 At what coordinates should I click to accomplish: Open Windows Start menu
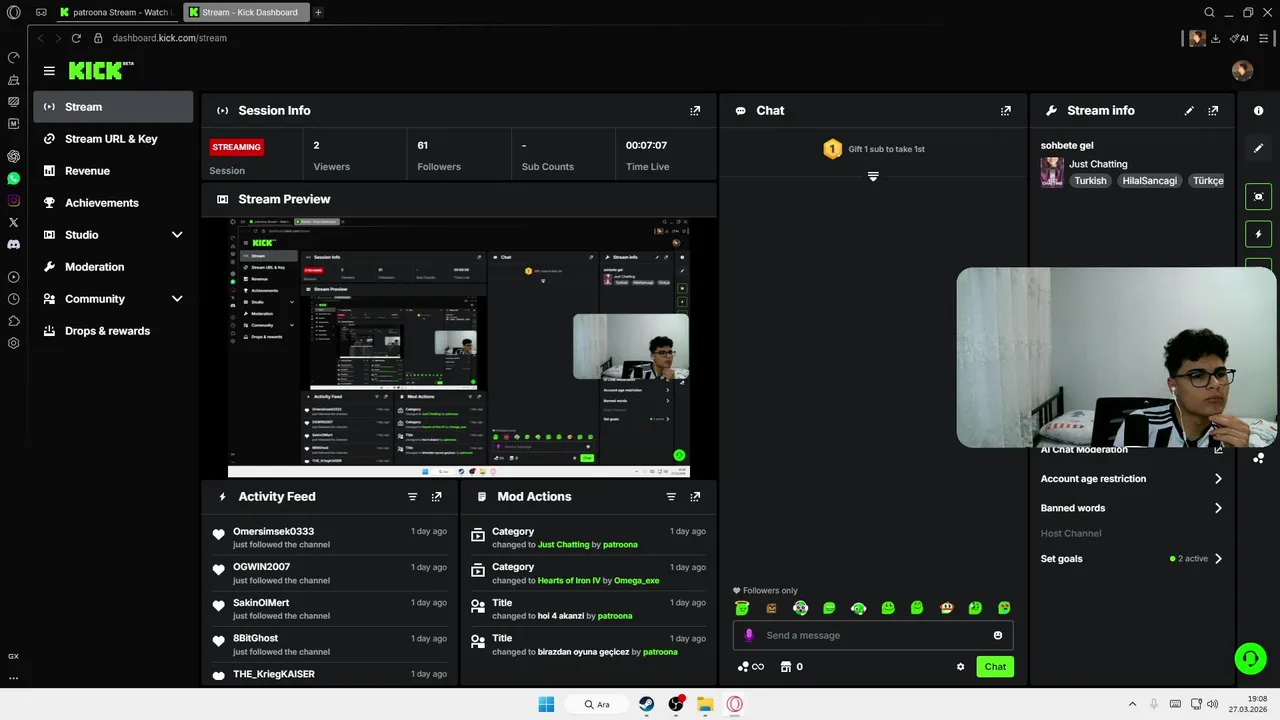point(546,704)
